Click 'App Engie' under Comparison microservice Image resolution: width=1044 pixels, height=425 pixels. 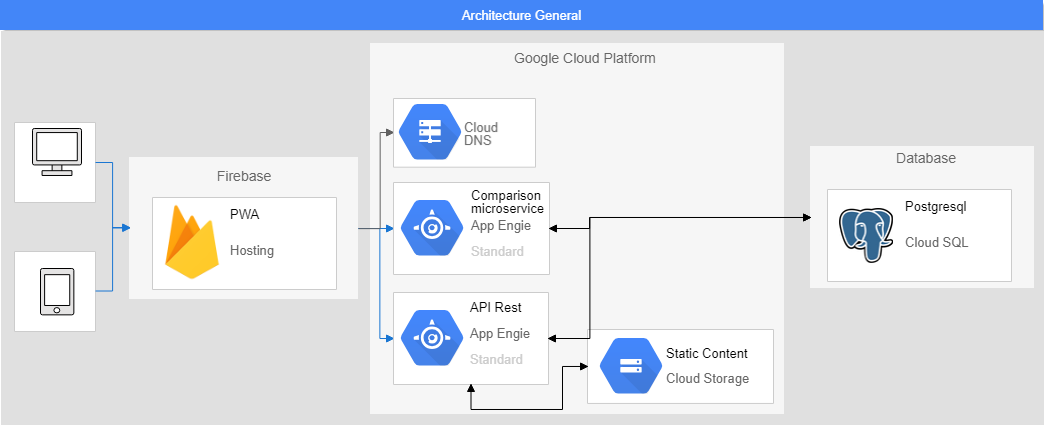coord(501,226)
